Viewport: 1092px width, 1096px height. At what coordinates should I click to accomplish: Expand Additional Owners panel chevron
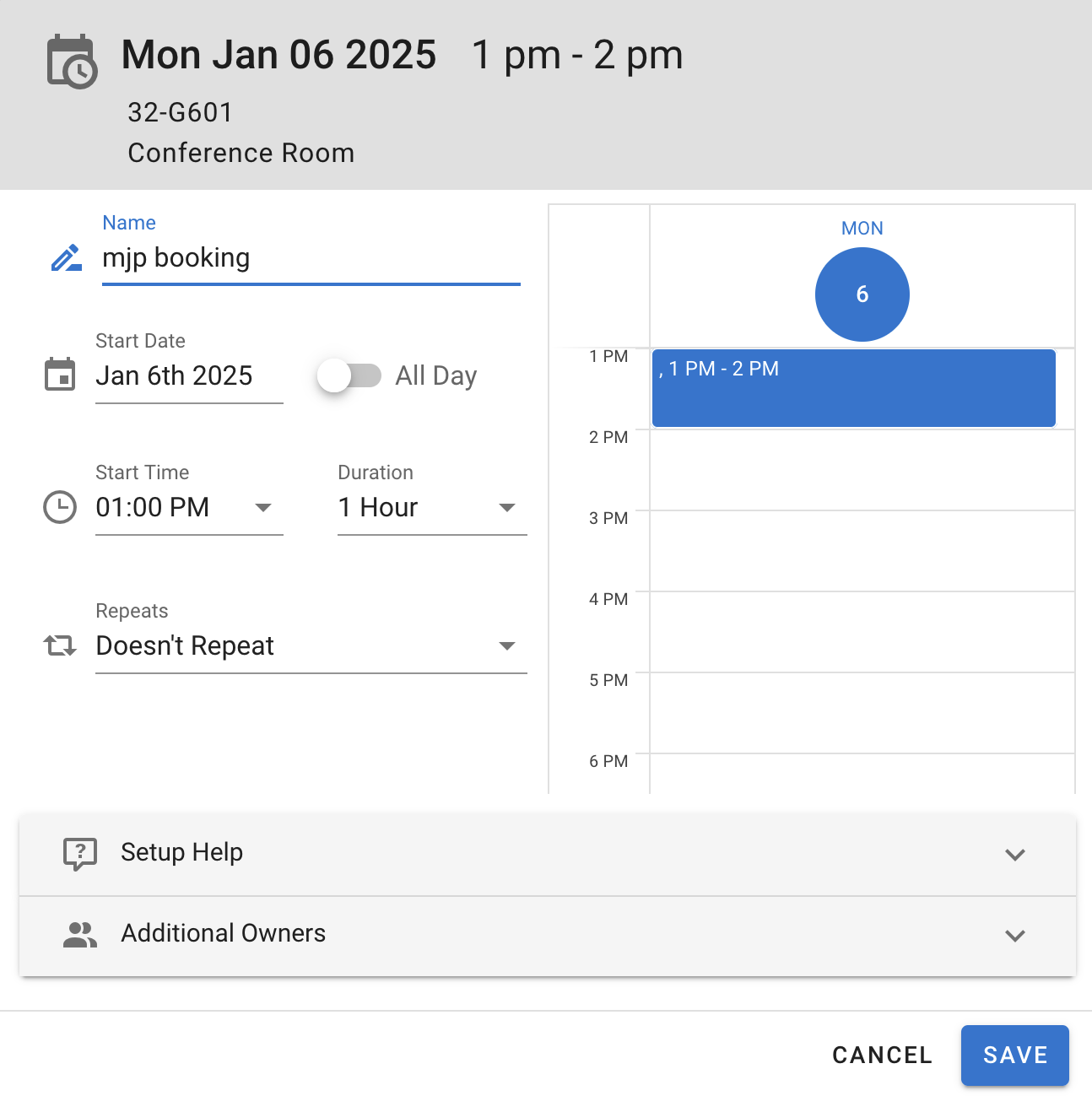tap(1014, 935)
